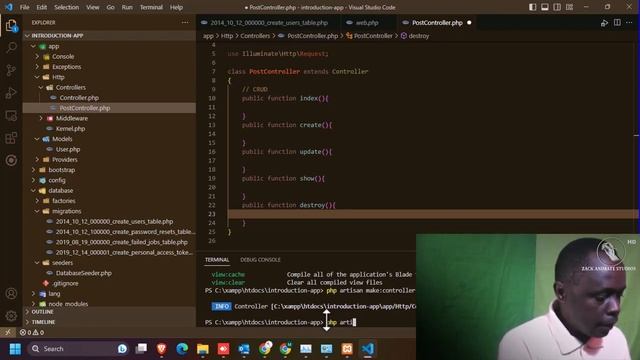
Task: Select the PostController.php editor tab
Action: pos(437,23)
